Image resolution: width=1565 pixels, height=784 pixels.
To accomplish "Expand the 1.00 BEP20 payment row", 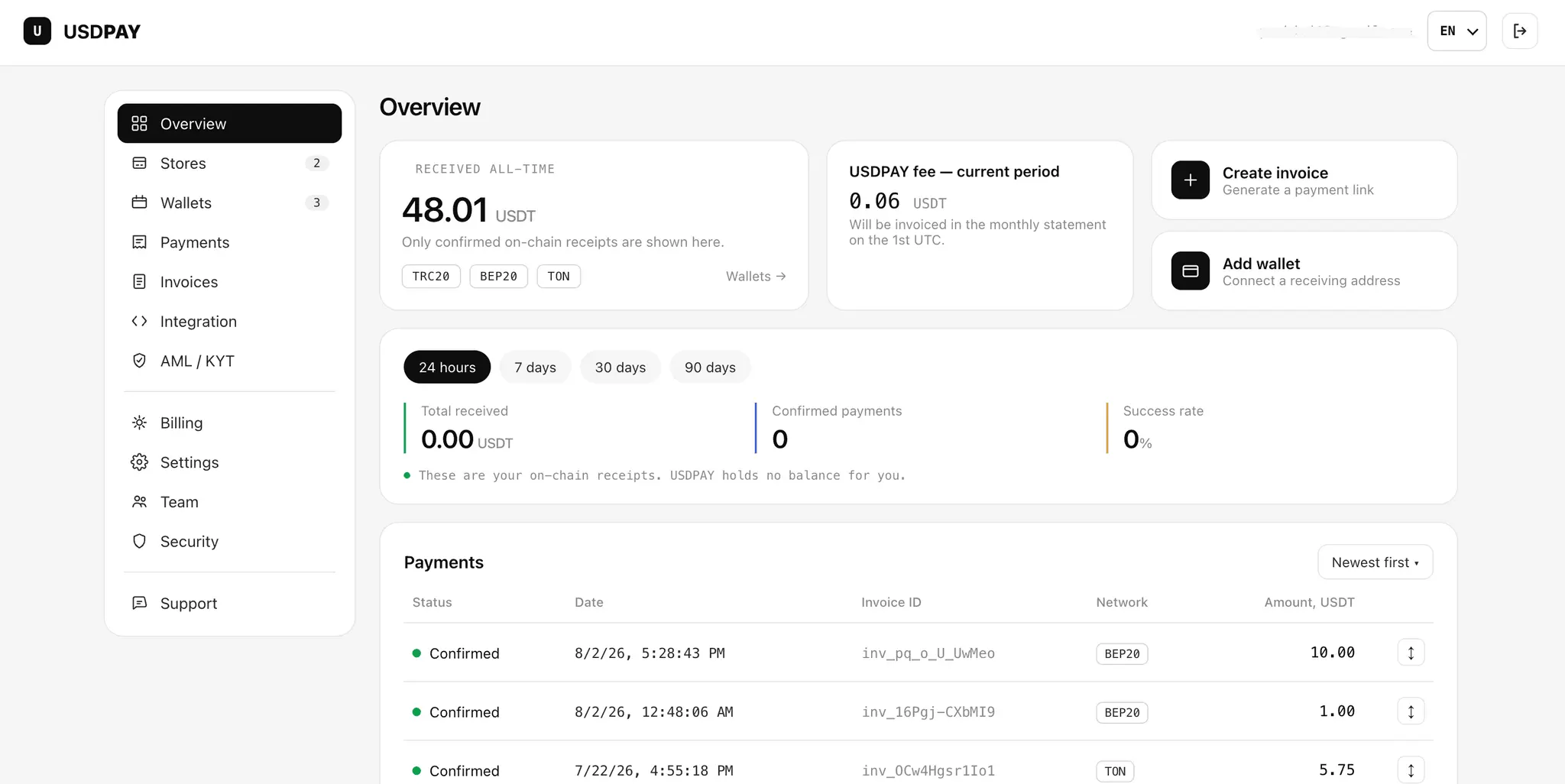I will pos(1411,711).
